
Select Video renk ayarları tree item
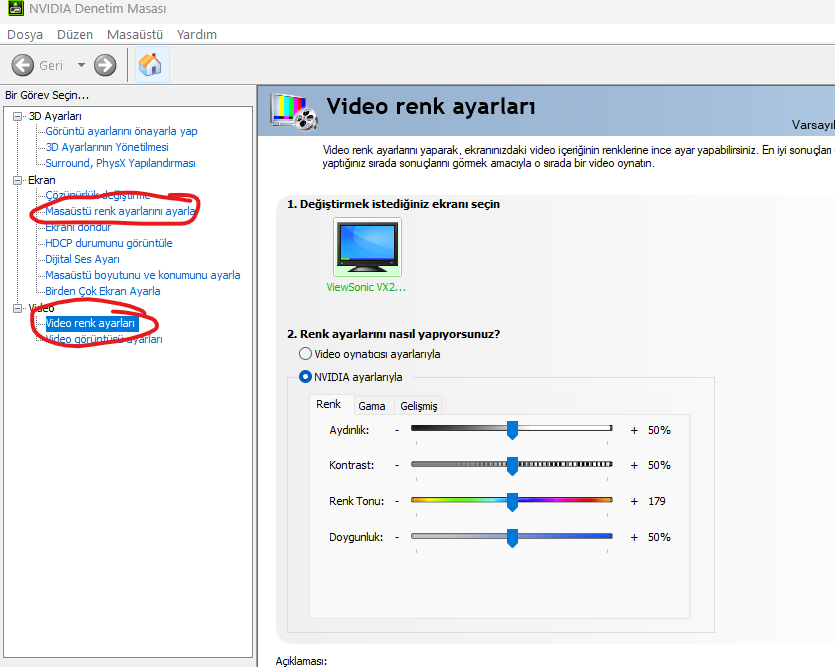(92, 324)
